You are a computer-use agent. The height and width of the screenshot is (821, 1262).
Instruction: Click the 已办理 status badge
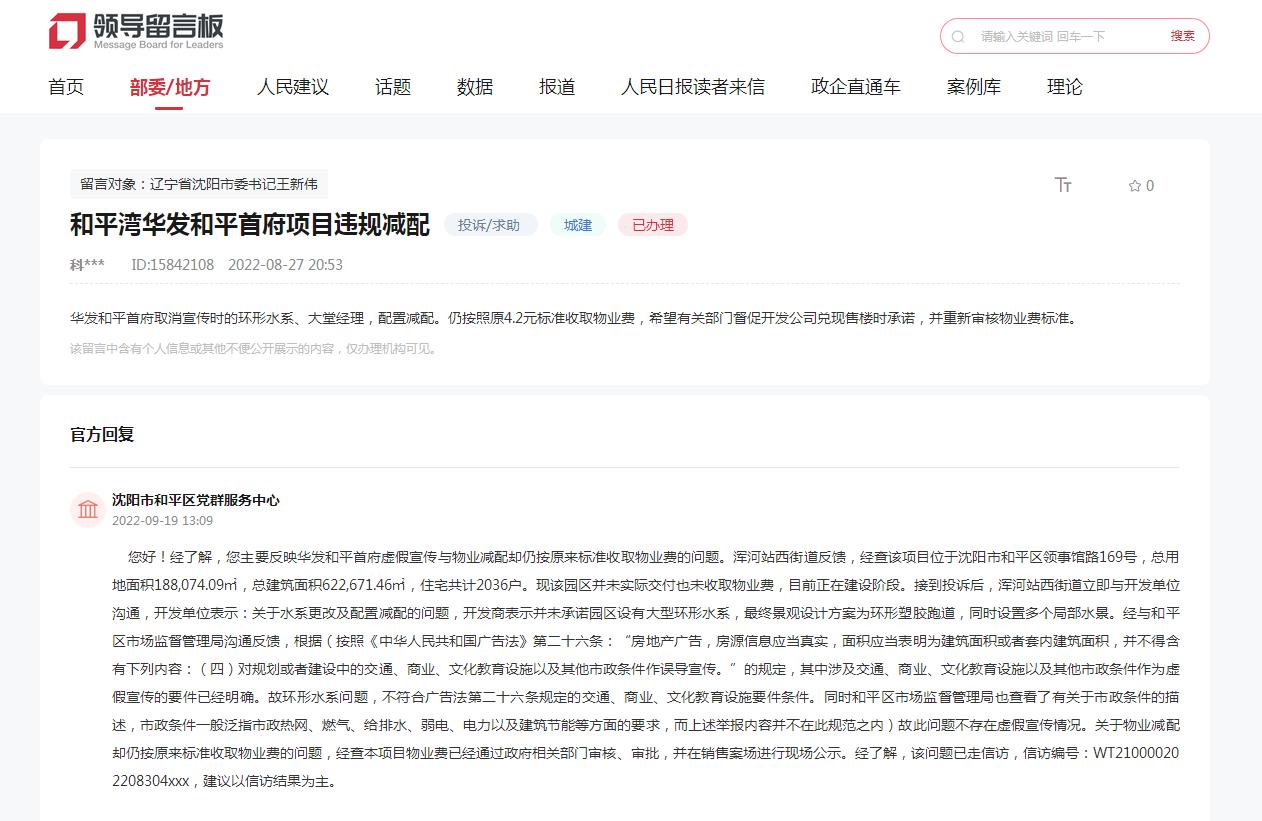click(652, 225)
